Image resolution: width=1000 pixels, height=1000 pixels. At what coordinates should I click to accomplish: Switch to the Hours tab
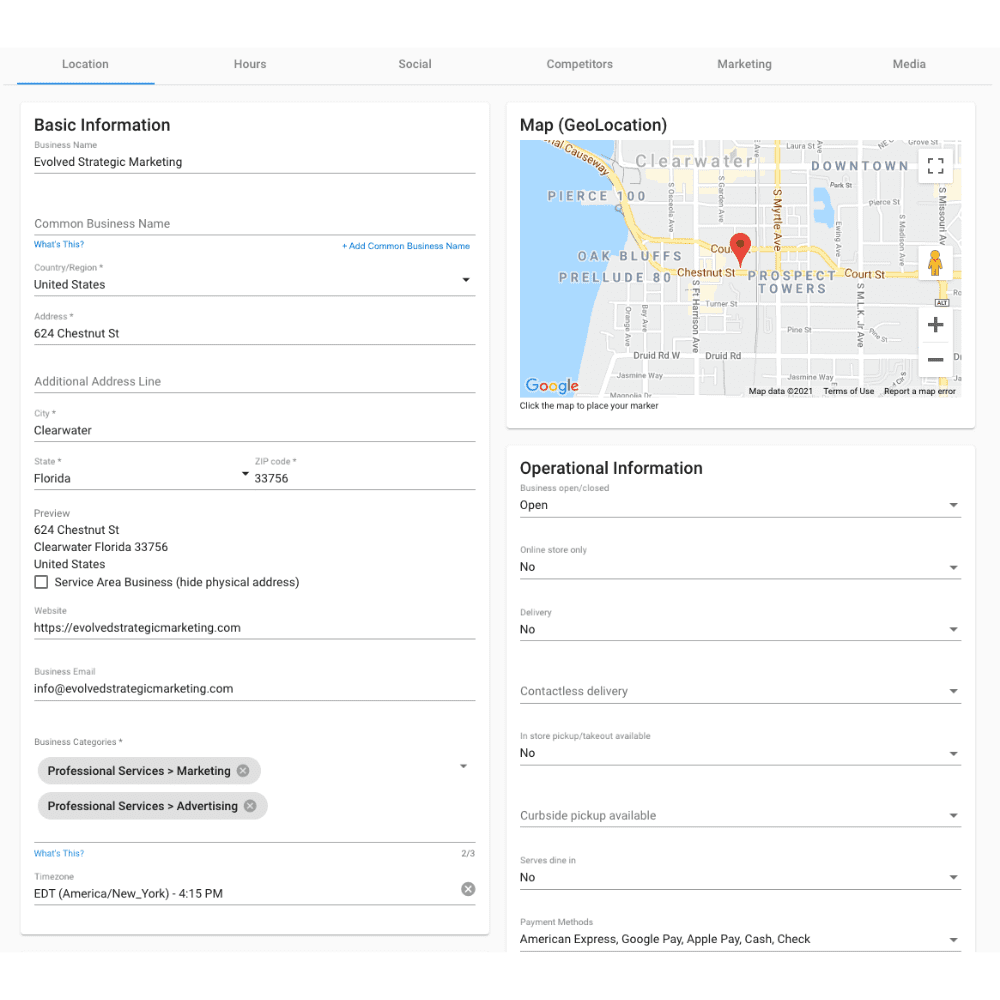pyautogui.click(x=249, y=64)
